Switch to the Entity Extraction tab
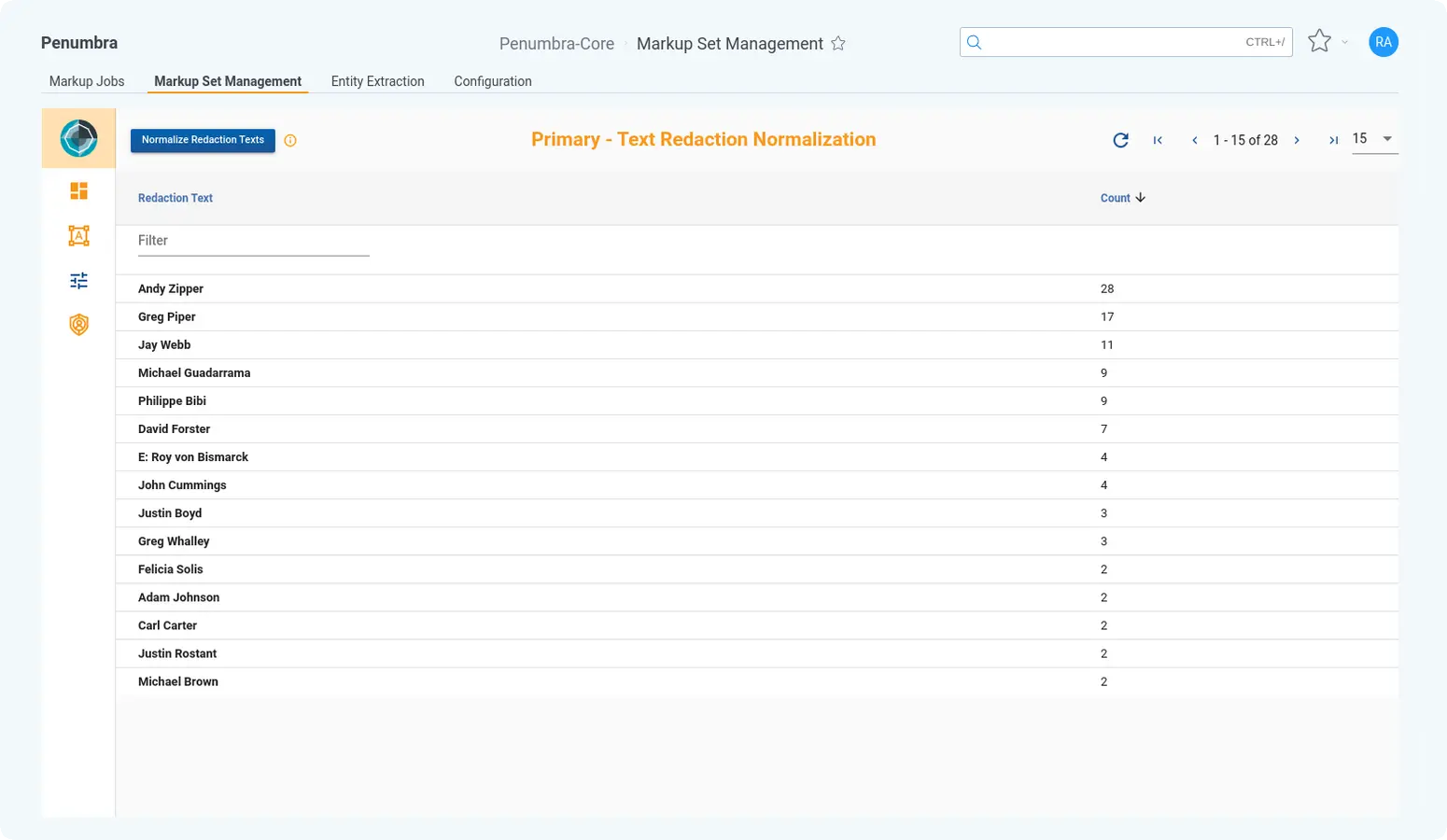Image resolution: width=1447 pixels, height=840 pixels. [377, 81]
